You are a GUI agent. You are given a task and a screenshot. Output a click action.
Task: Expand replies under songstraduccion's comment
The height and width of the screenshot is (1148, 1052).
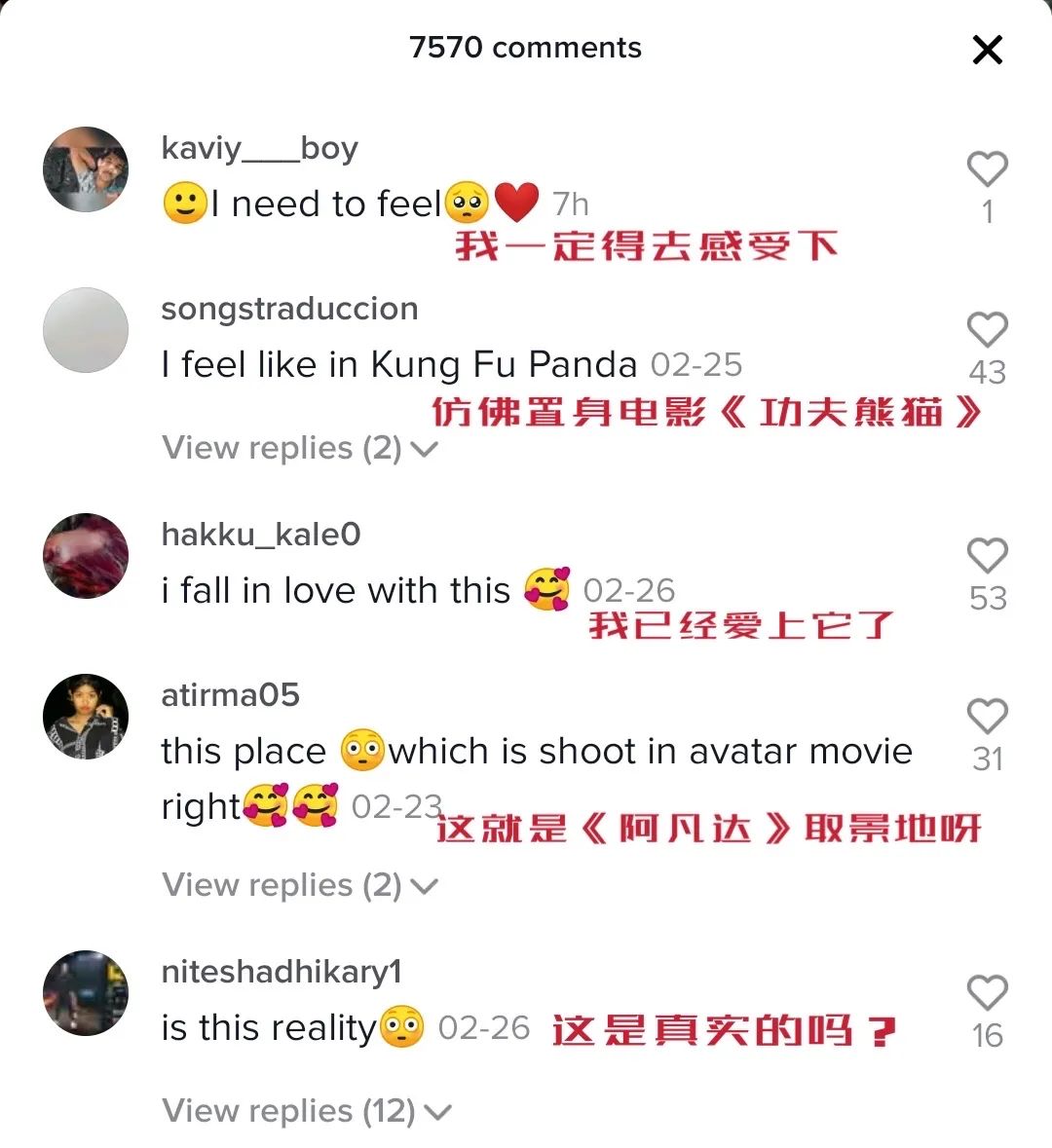pos(300,447)
